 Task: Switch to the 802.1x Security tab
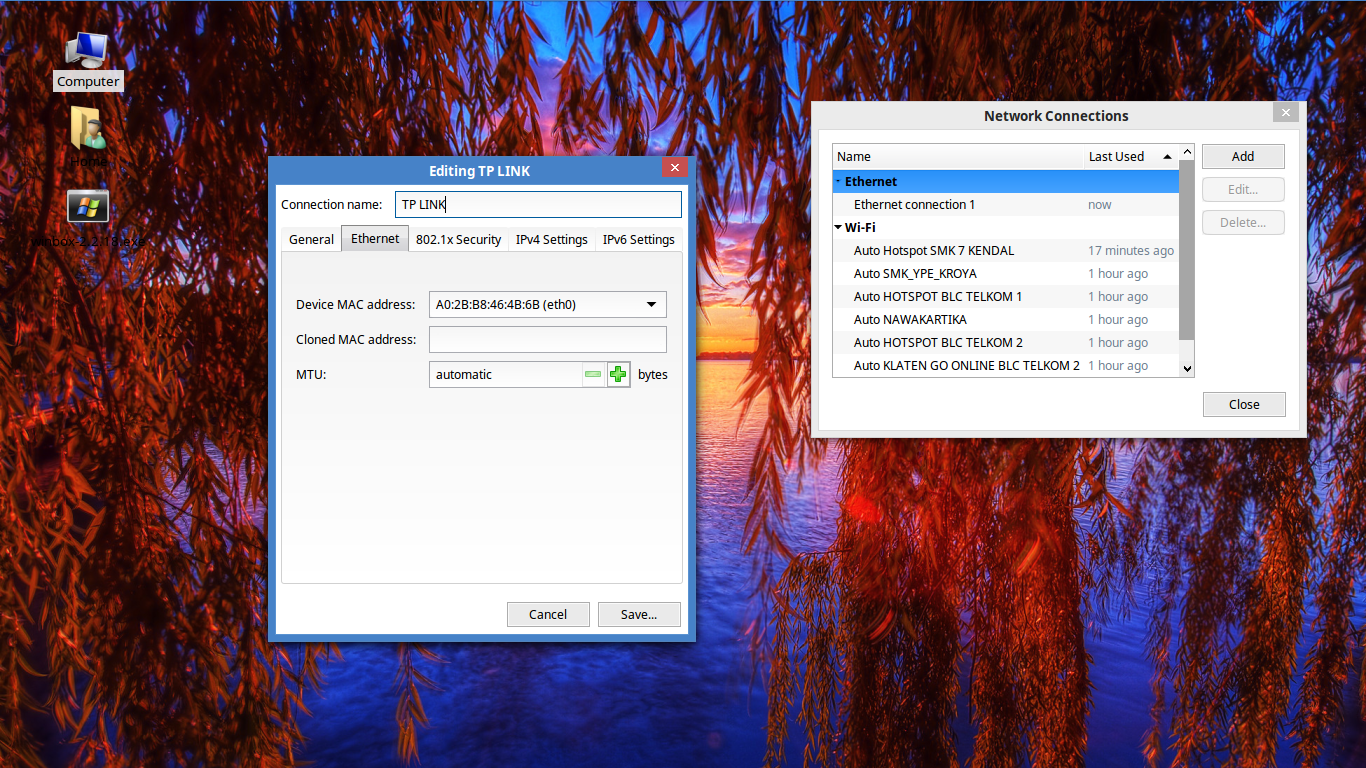pos(459,239)
